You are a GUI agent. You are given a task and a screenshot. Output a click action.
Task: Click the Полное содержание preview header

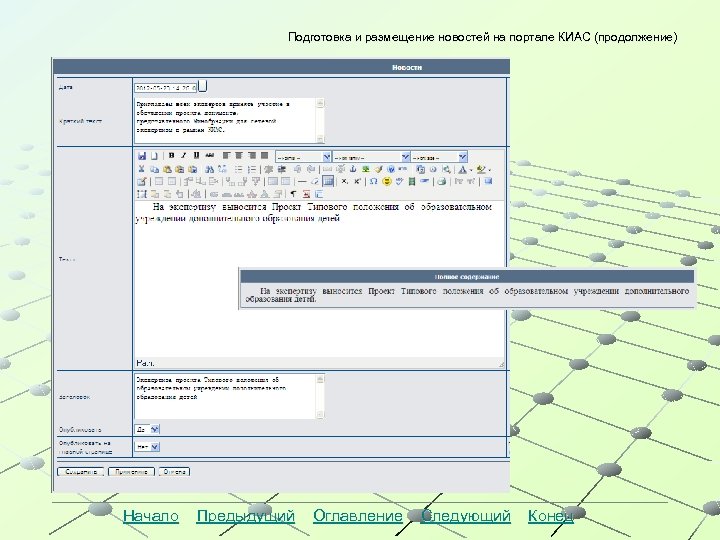click(x=467, y=276)
